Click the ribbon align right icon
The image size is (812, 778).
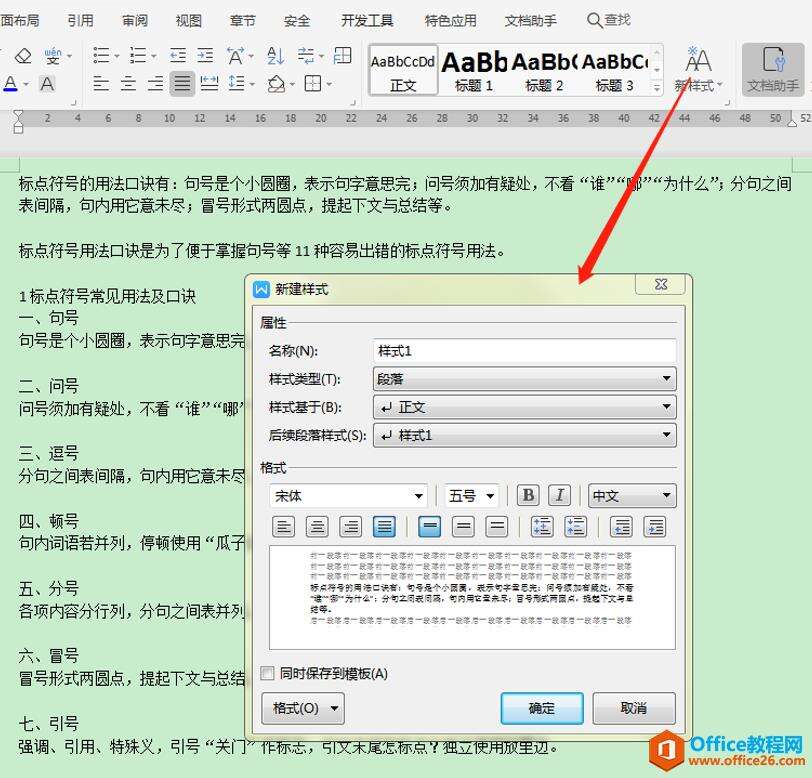155,83
